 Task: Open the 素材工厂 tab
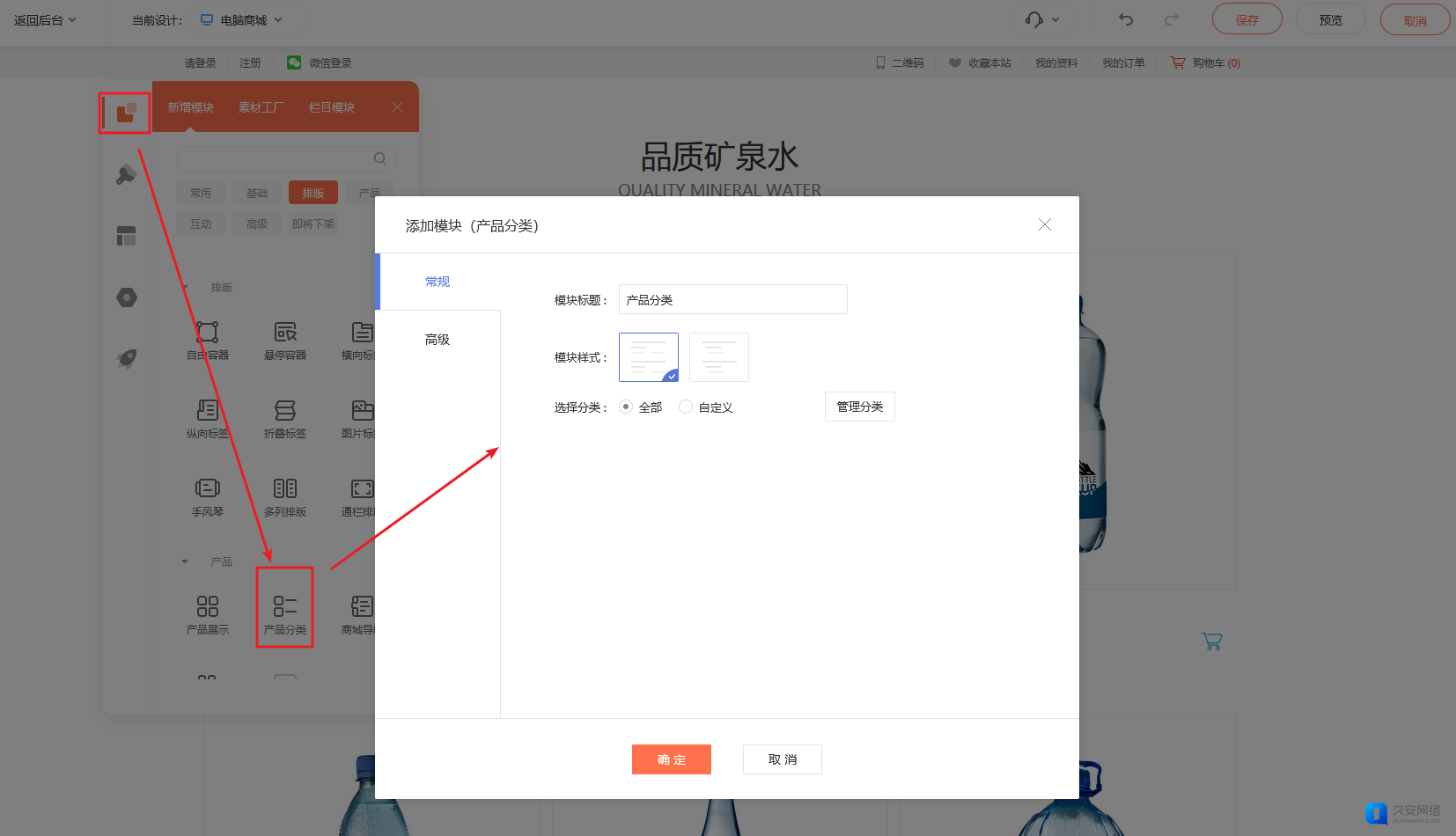261,107
